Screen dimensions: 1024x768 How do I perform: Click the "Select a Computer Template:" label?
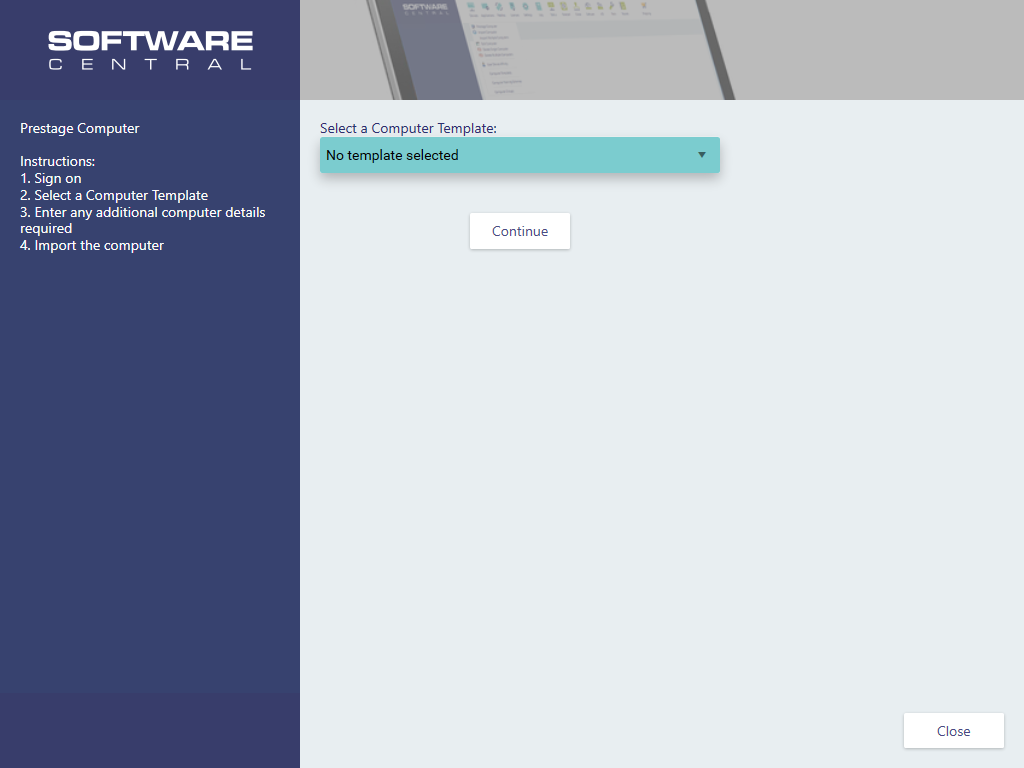[x=408, y=128]
